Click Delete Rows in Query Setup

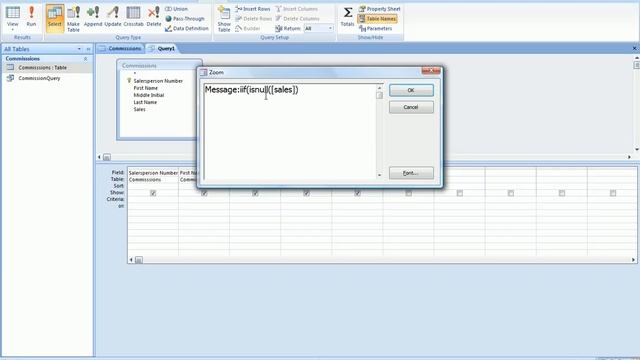click(253, 18)
